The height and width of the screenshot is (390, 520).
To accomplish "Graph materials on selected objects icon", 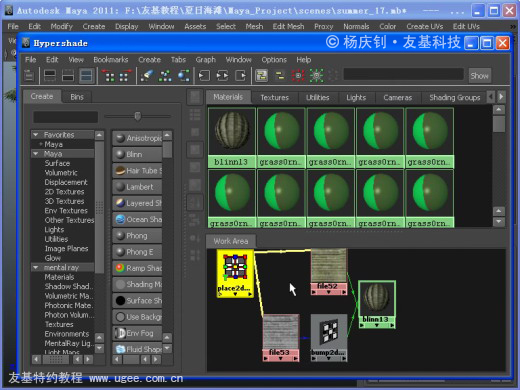I will pos(184,76).
